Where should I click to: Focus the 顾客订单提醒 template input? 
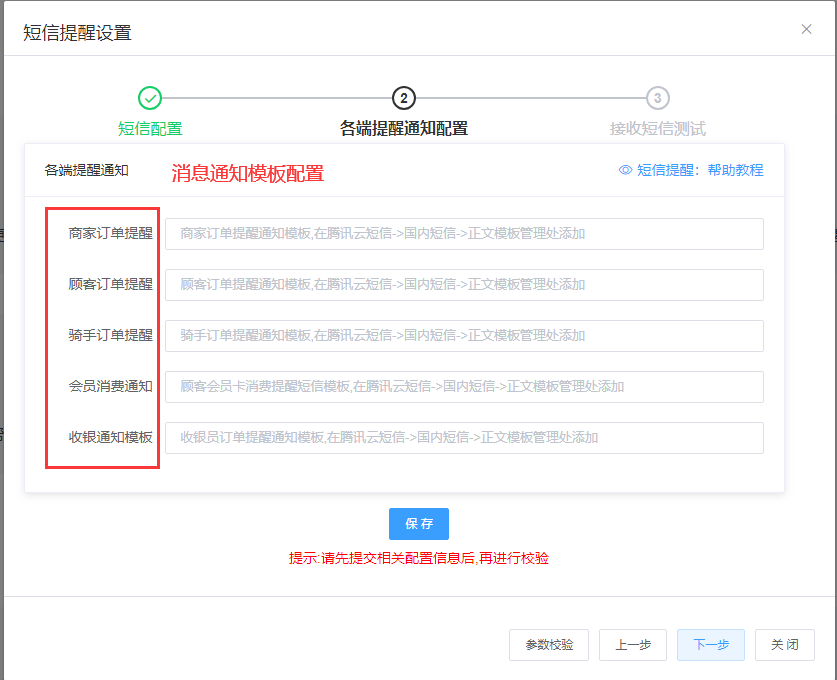pos(464,284)
